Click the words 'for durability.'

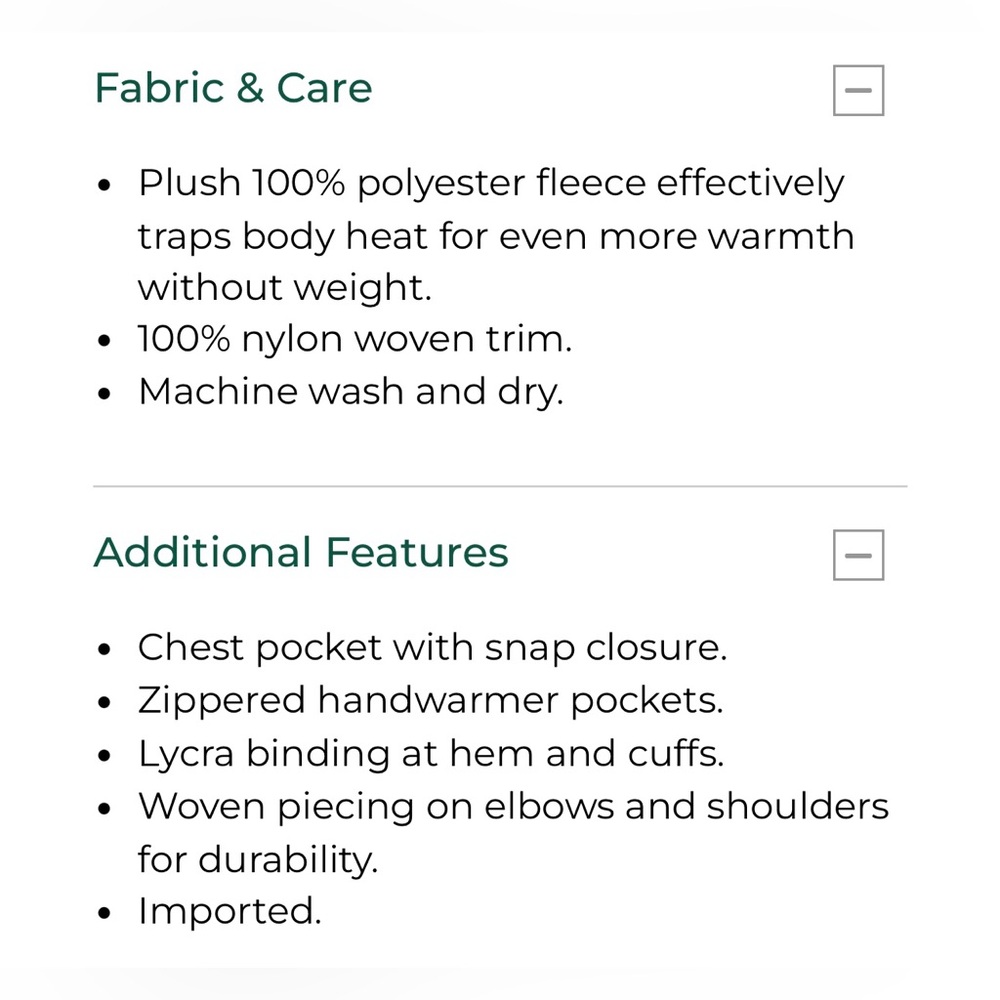pyautogui.click(x=258, y=860)
